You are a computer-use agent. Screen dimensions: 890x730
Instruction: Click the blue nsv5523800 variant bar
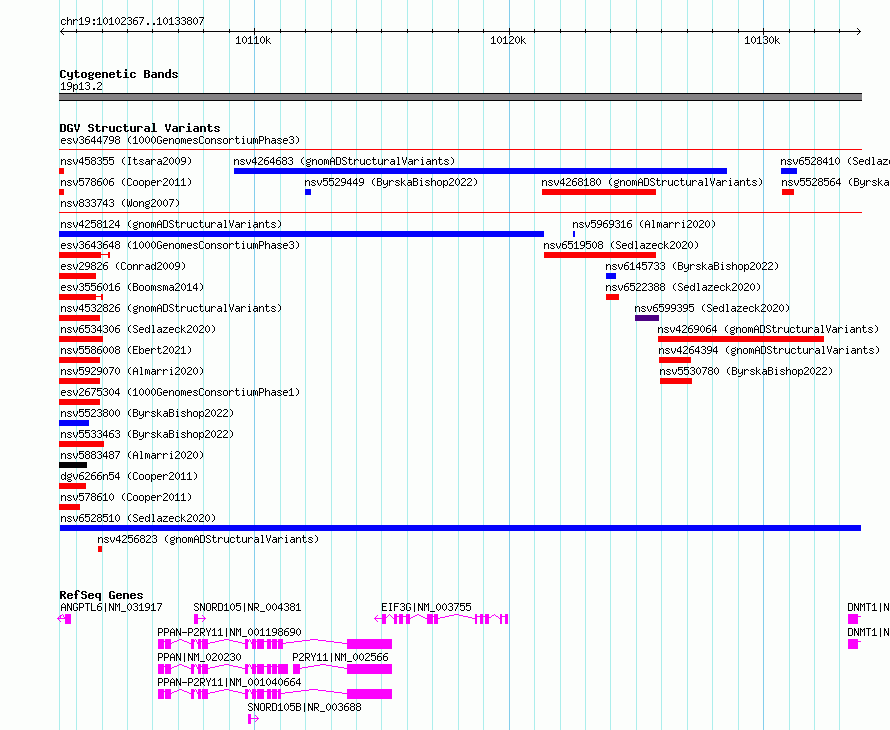click(74, 423)
